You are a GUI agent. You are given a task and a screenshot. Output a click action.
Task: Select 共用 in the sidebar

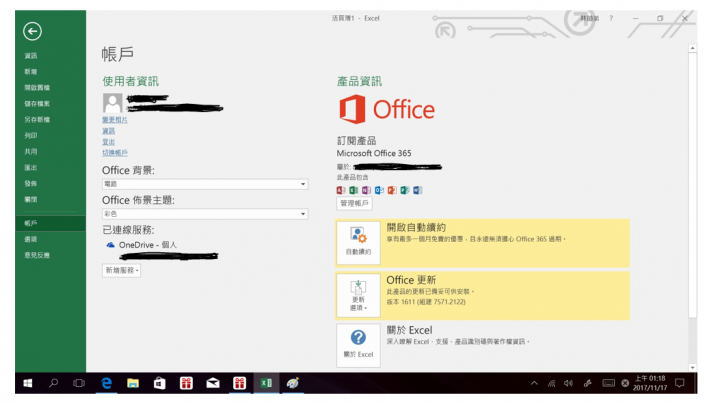(x=31, y=152)
